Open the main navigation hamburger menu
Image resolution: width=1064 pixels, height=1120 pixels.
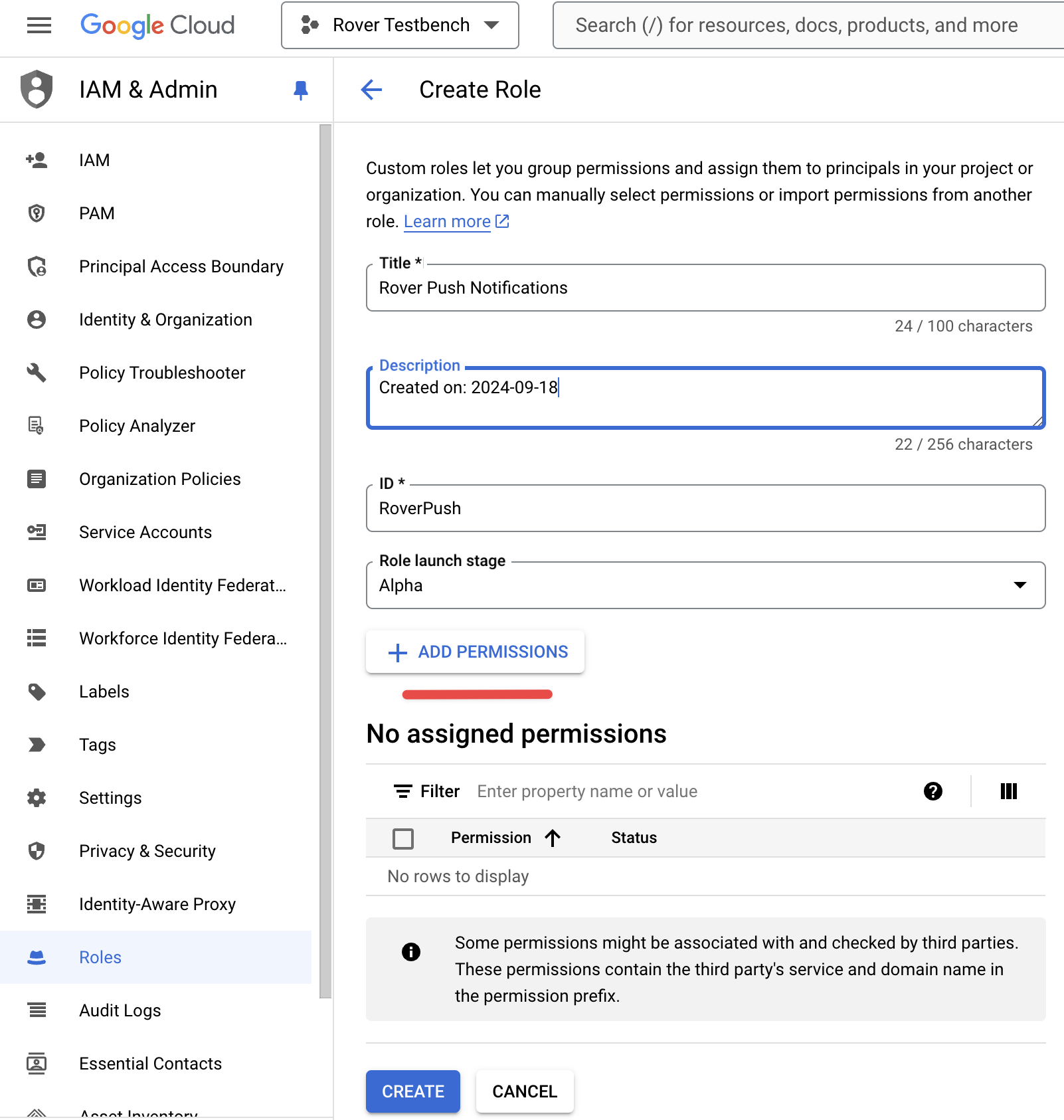coord(39,25)
